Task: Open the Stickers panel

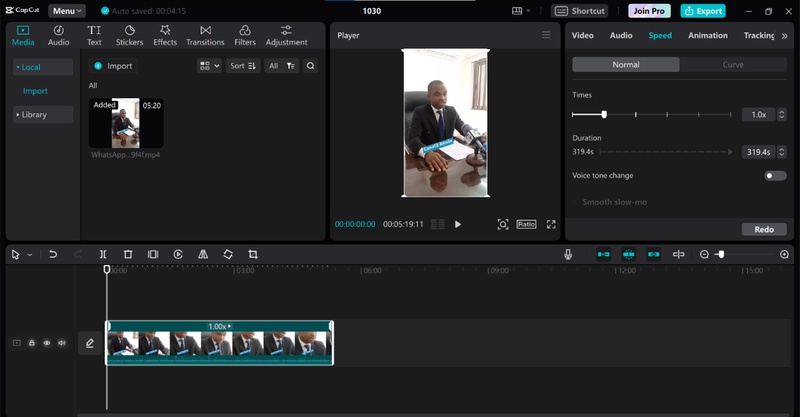Action: click(129, 36)
